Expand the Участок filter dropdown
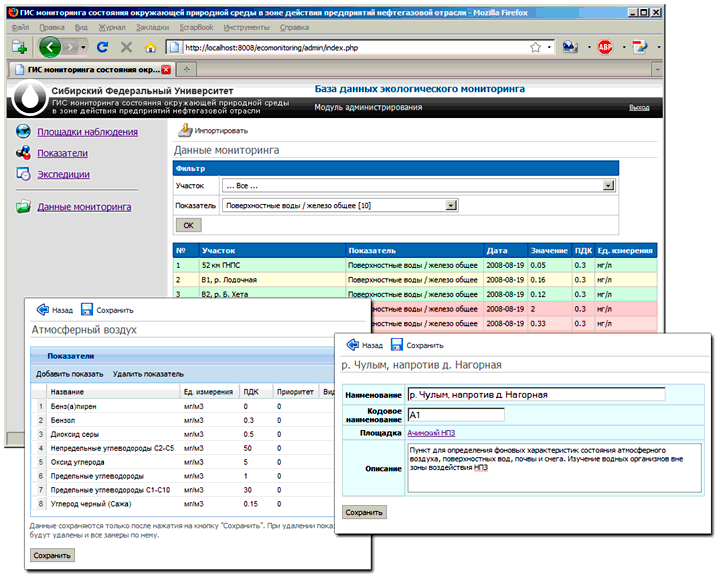 point(608,185)
